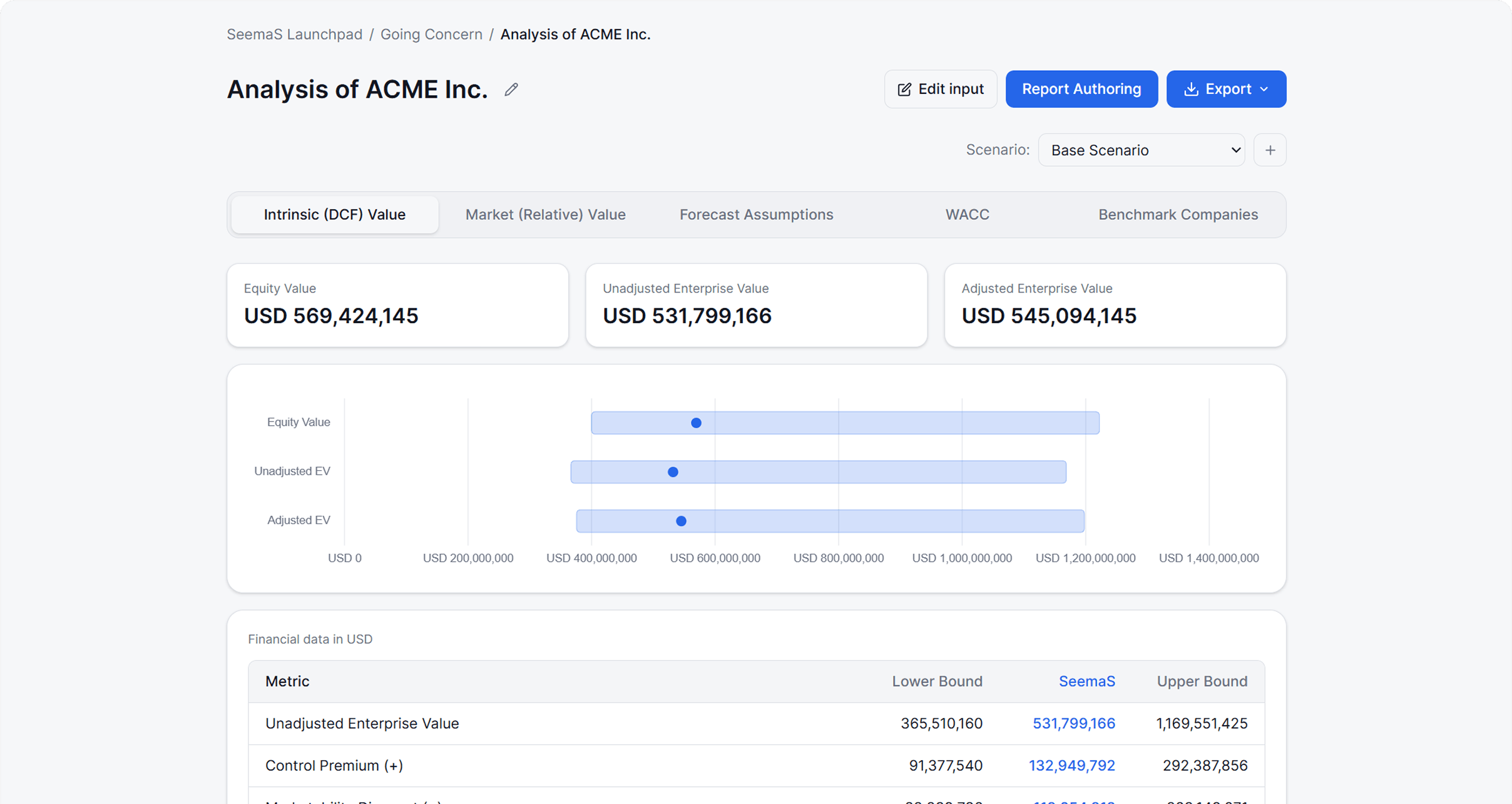The width and height of the screenshot is (1512, 804).
Task: Add a new scenario with plus icon
Action: (x=1270, y=150)
